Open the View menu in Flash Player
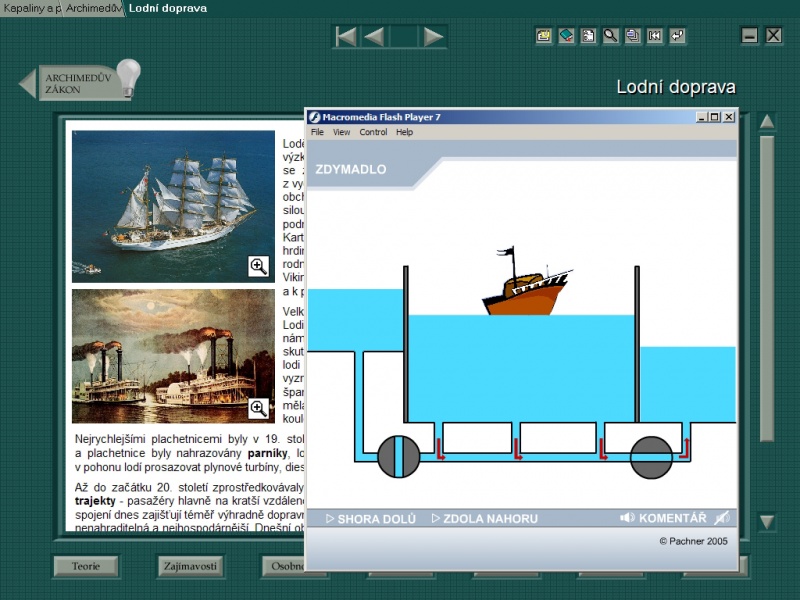The image size is (800, 600). pos(342,132)
